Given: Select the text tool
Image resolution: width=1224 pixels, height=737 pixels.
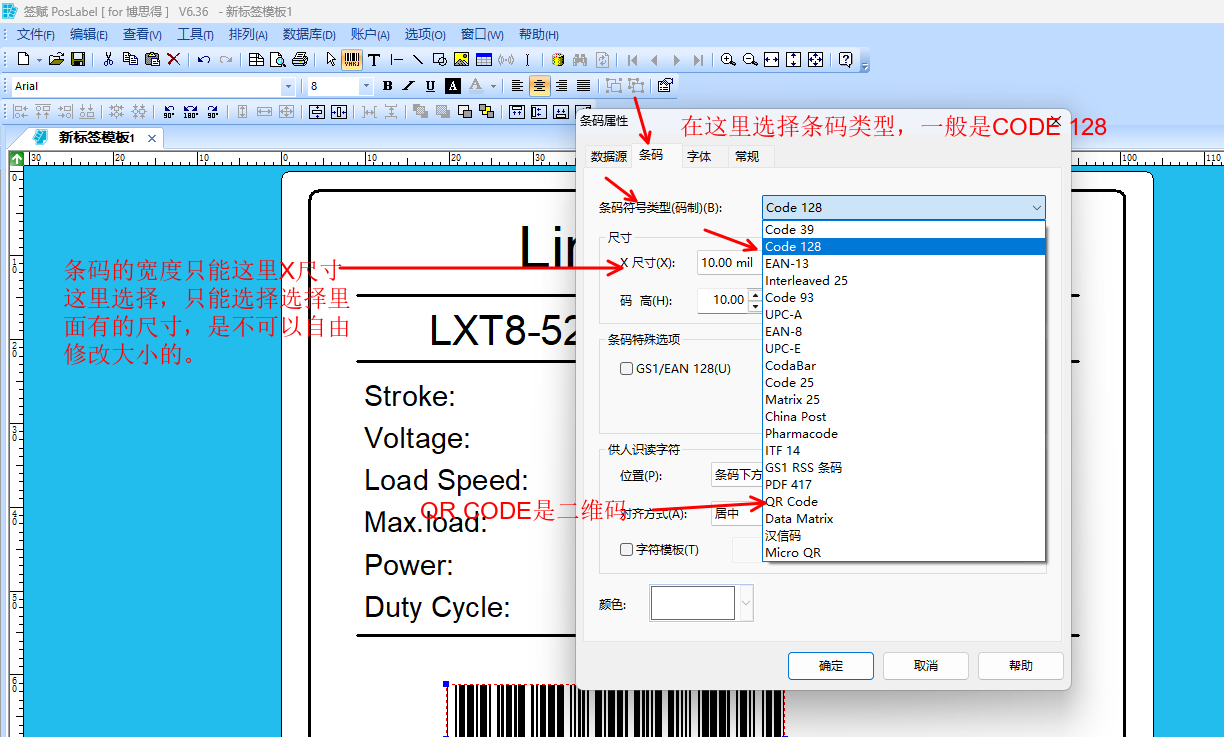Looking at the screenshot, I should (x=374, y=60).
